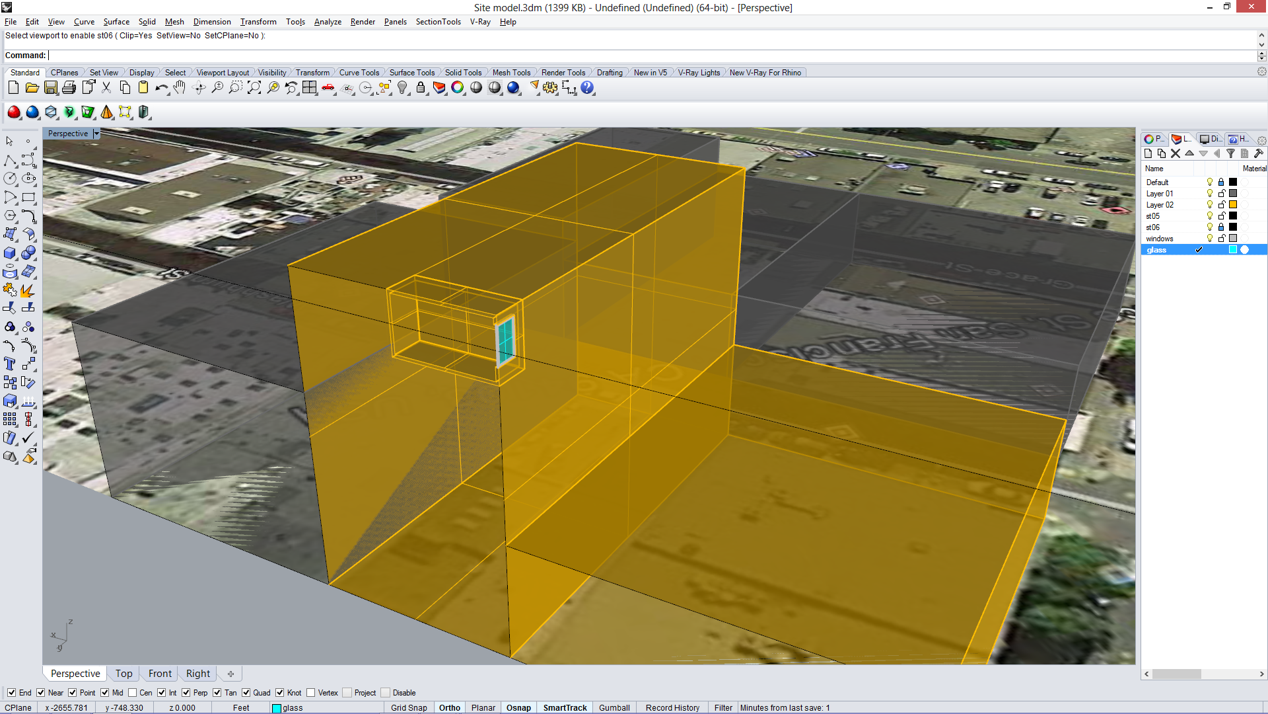Switch to the Surface Tools toolbar tab
This screenshot has width=1268, height=714.
(x=412, y=73)
